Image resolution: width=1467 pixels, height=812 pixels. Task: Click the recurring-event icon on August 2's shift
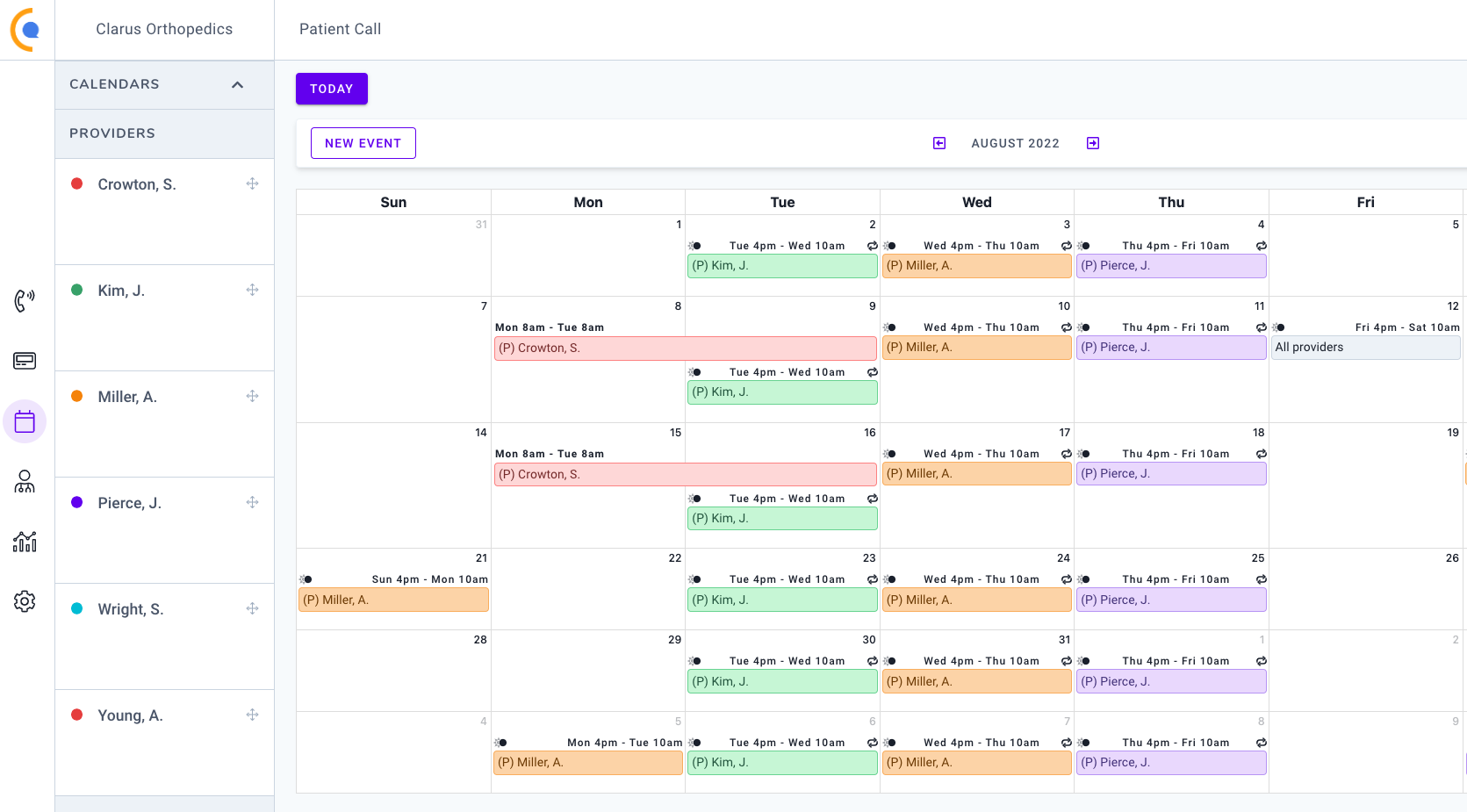pyautogui.click(x=873, y=246)
